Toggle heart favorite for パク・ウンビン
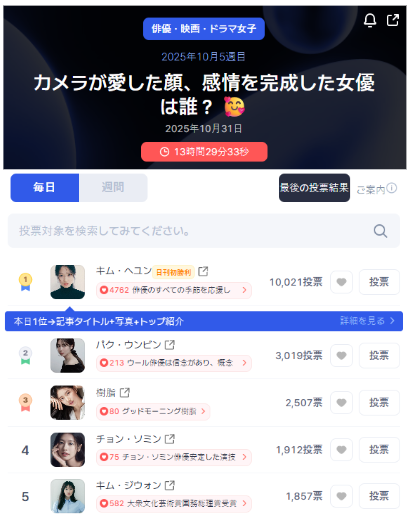Image resolution: width=411 pixels, height=523 pixels. point(341,356)
